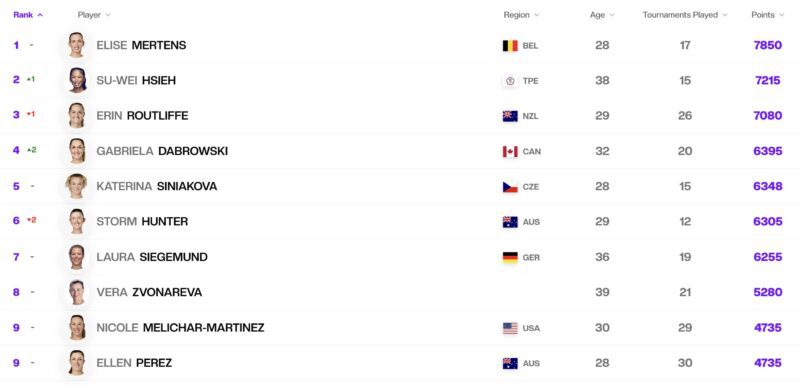
Task: Click Storm Hunter's Australian flag icon
Action: click(510, 222)
